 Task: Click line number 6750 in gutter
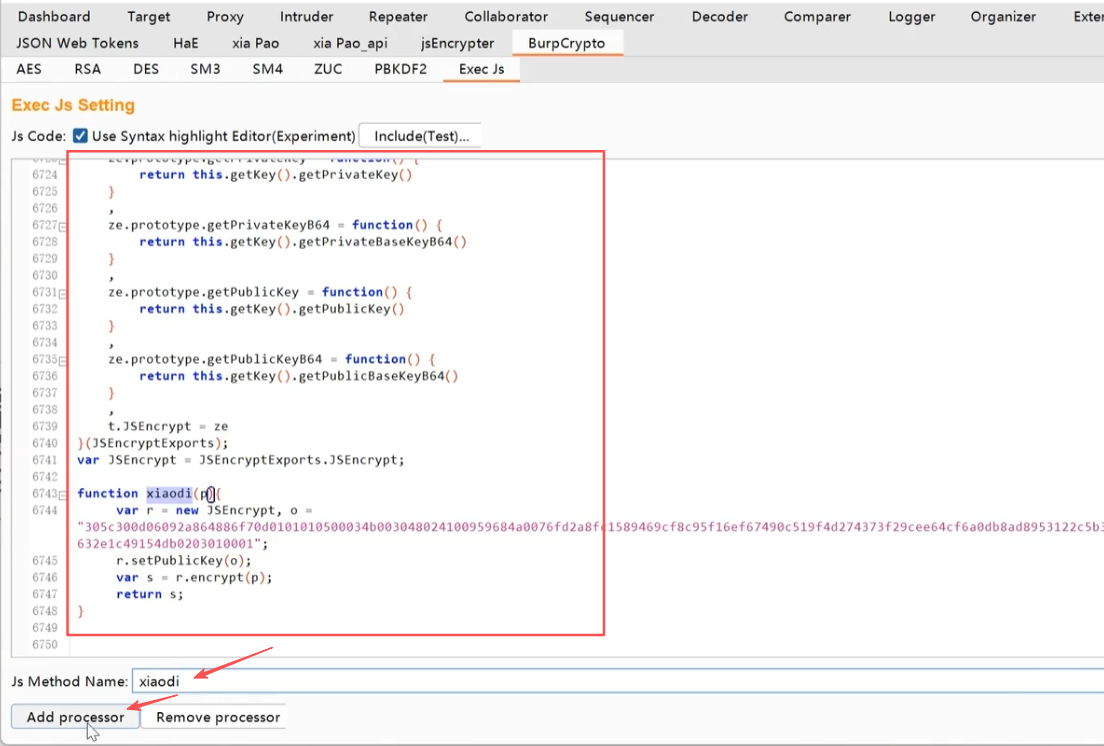44,644
